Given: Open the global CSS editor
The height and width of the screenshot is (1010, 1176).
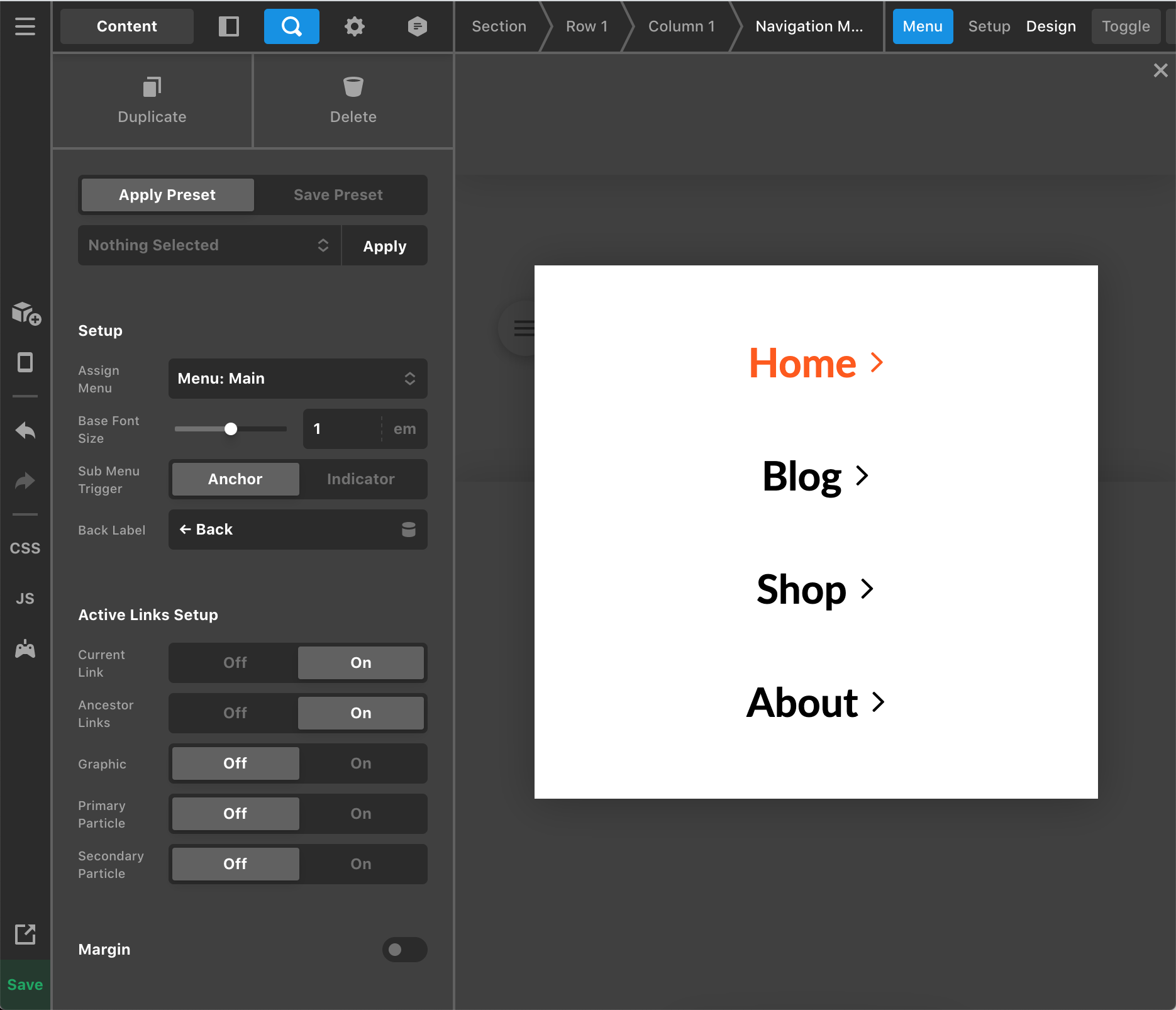Looking at the screenshot, I should tap(25, 548).
